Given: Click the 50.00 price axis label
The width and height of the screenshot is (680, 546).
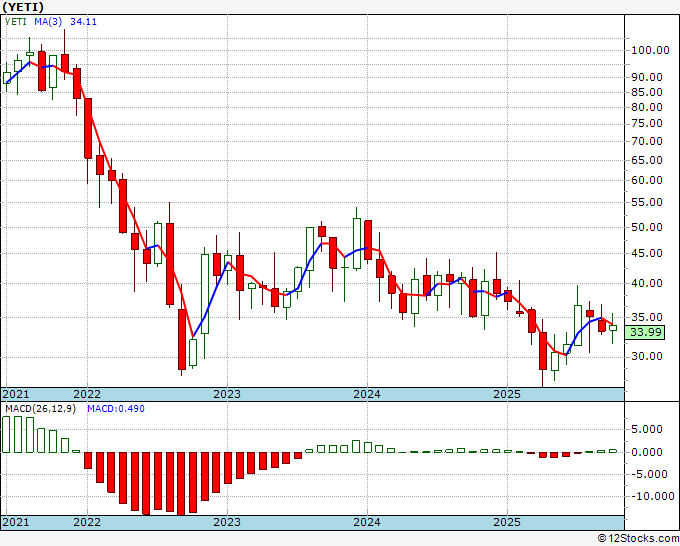Looking at the screenshot, I should (647, 227).
